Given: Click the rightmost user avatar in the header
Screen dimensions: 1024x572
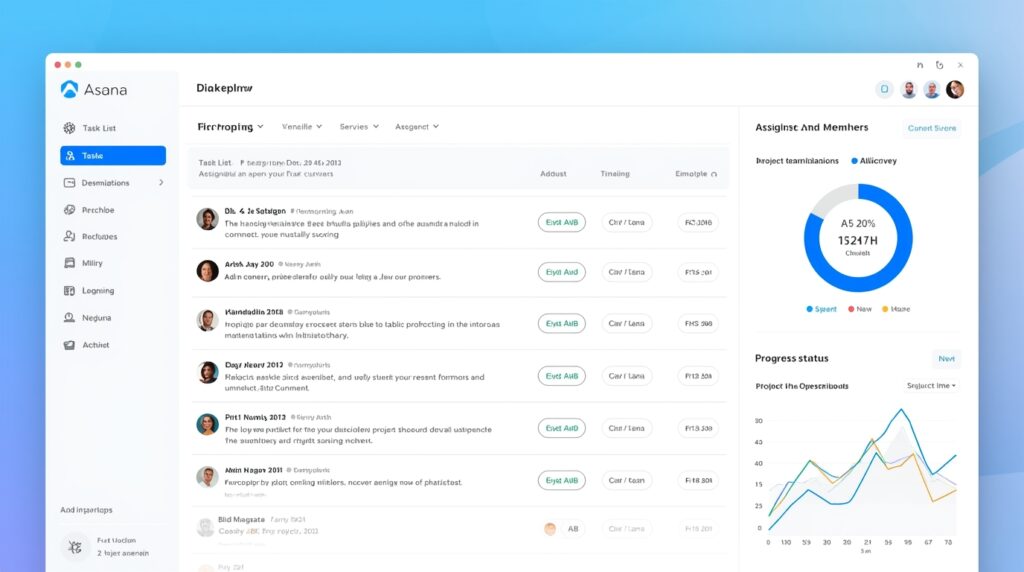Looking at the screenshot, I should (x=955, y=90).
